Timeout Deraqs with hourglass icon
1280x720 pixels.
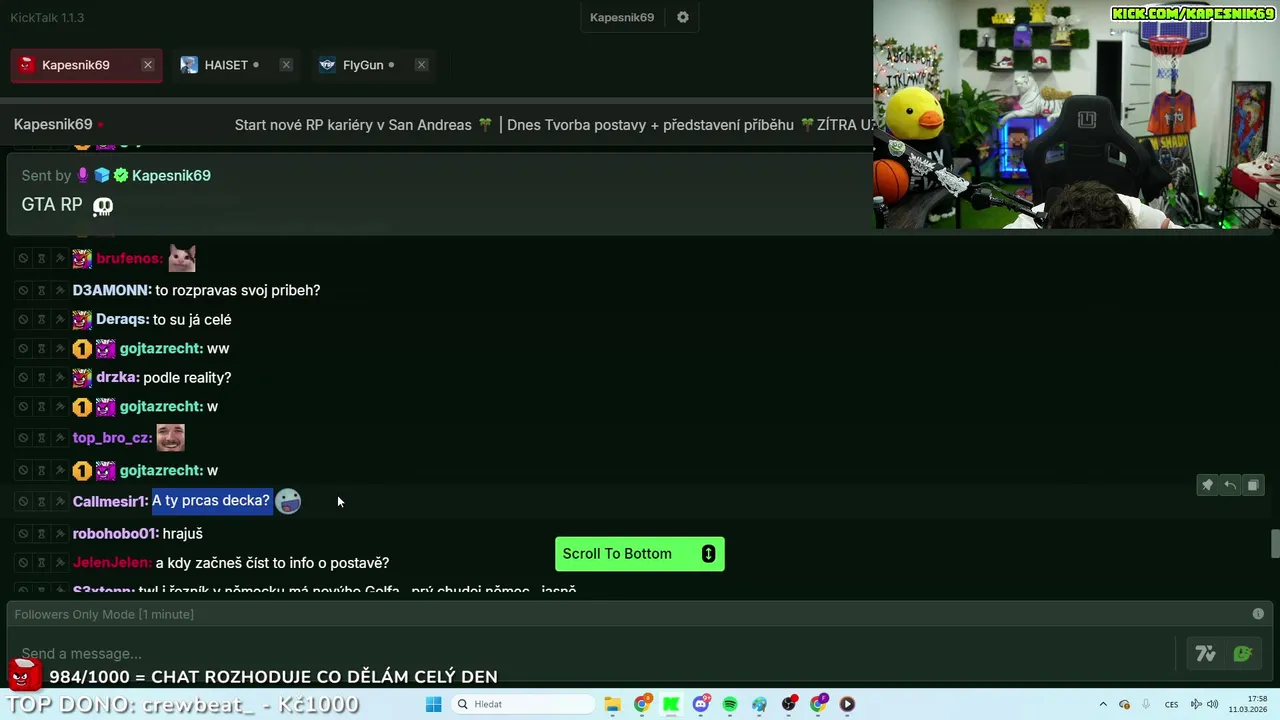coord(41,320)
